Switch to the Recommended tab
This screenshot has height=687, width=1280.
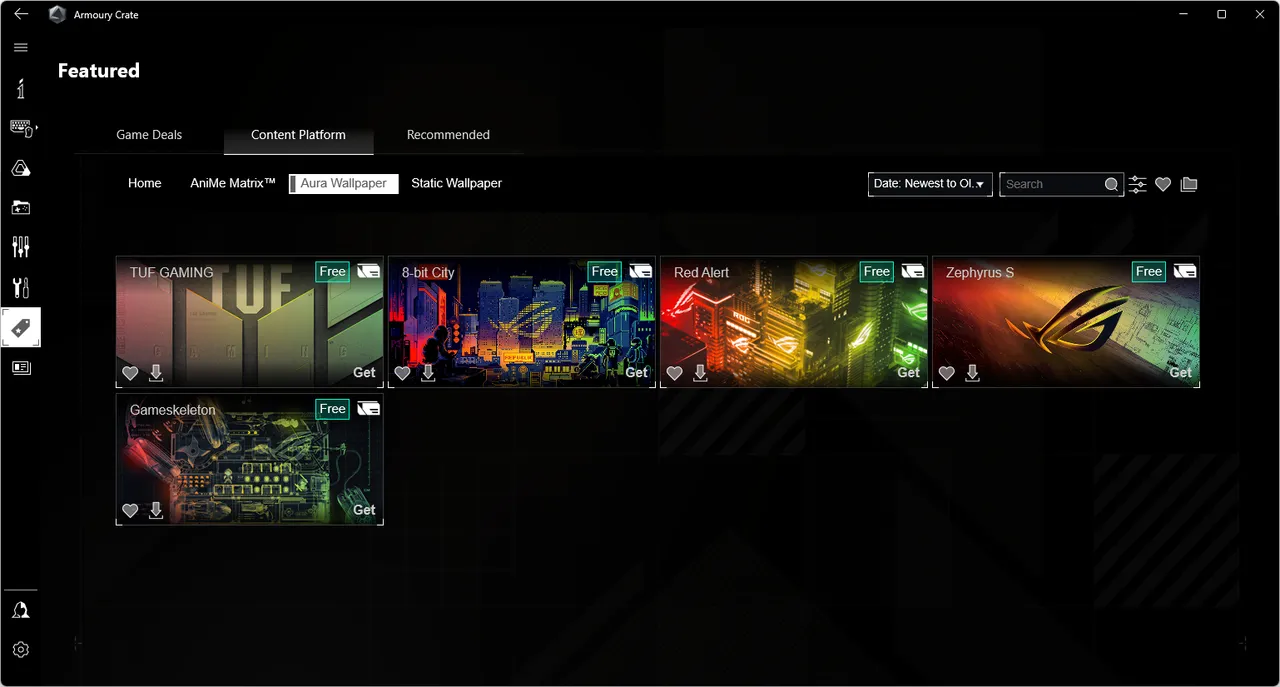pos(448,135)
